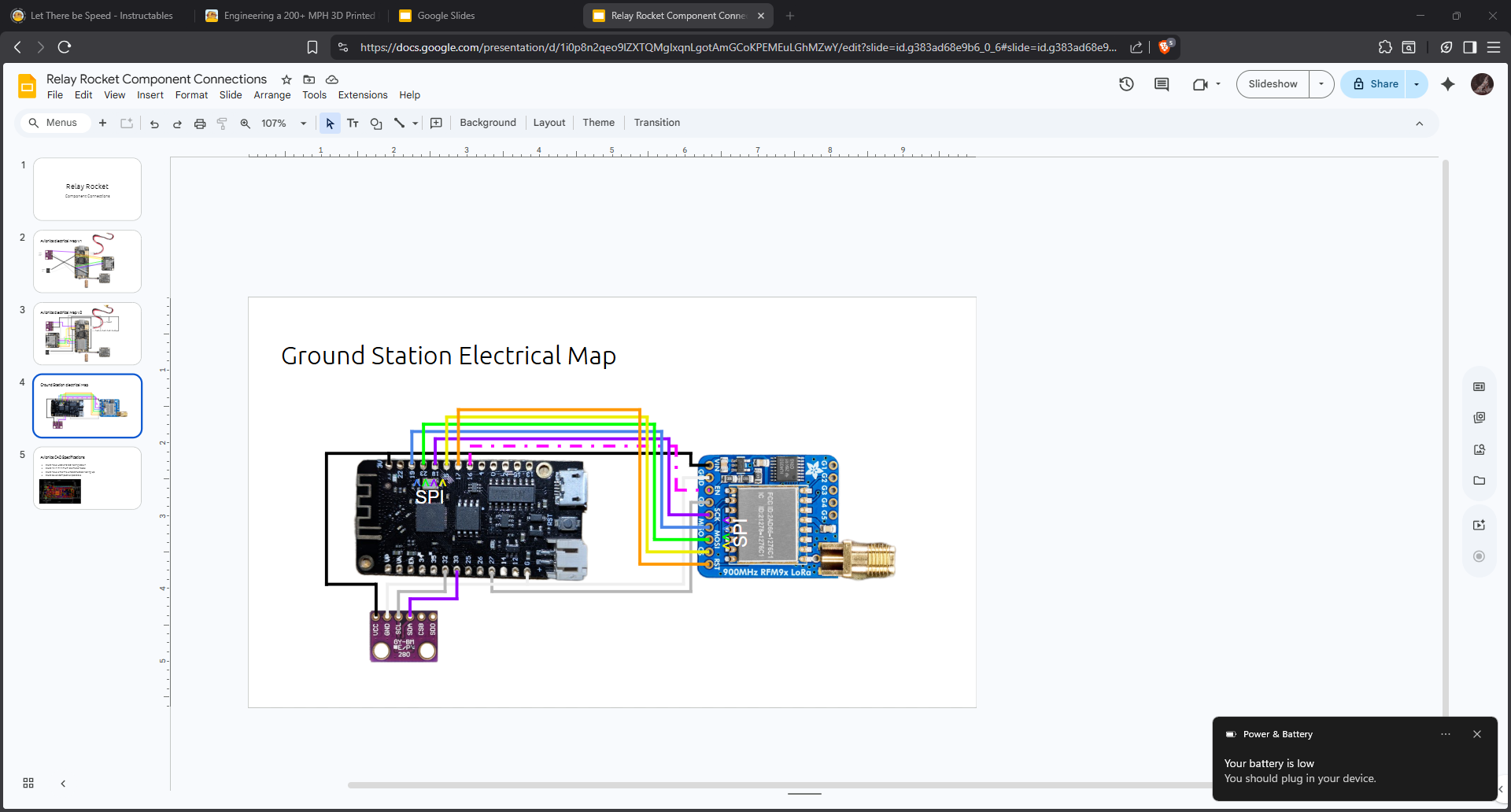The height and width of the screenshot is (812, 1511).
Task: Open Share options dropdown arrow
Action: 1417,84
